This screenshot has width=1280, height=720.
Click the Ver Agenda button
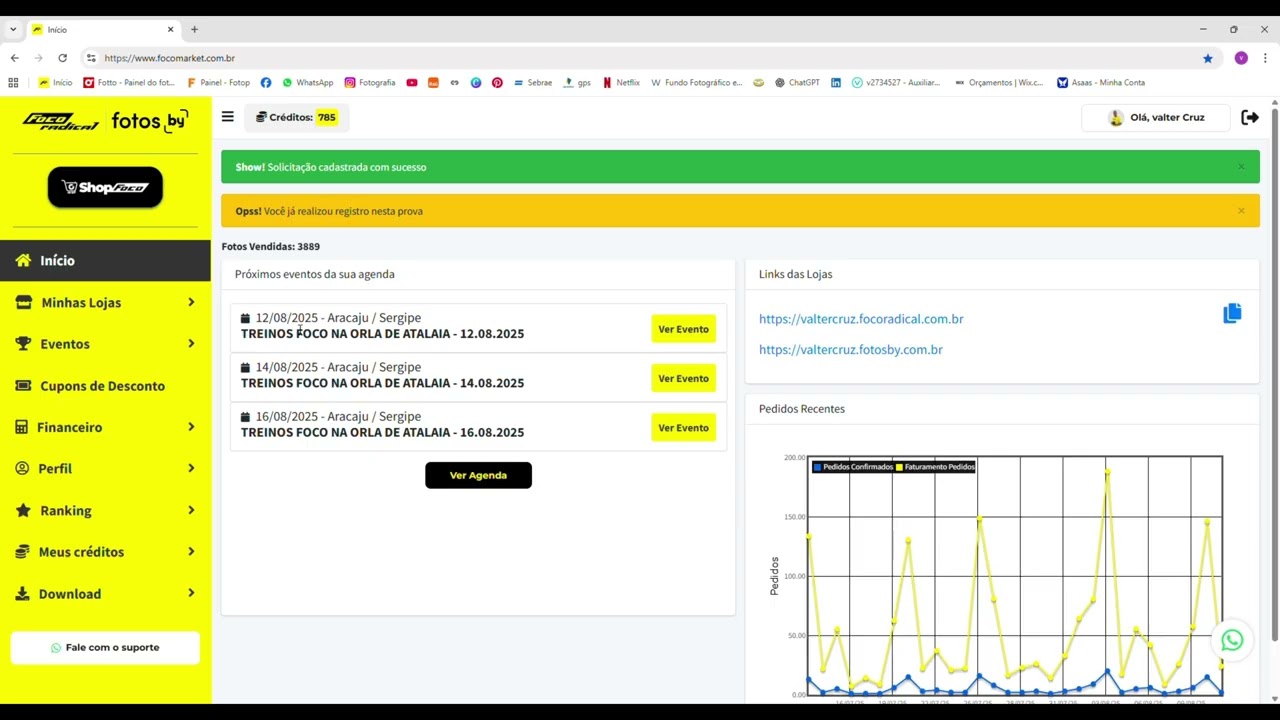(x=478, y=475)
